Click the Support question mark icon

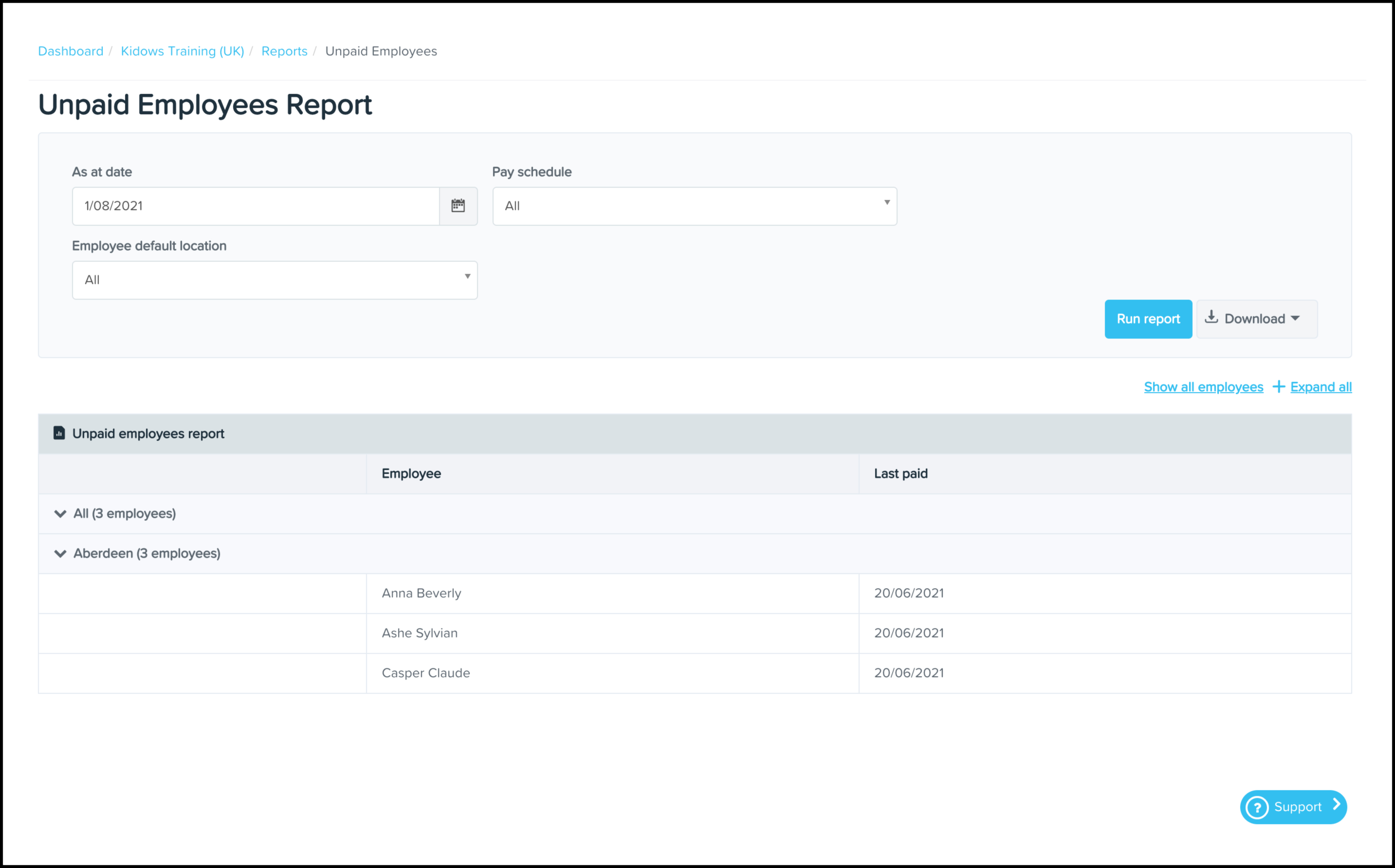pyautogui.click(x=1257, y=807)
